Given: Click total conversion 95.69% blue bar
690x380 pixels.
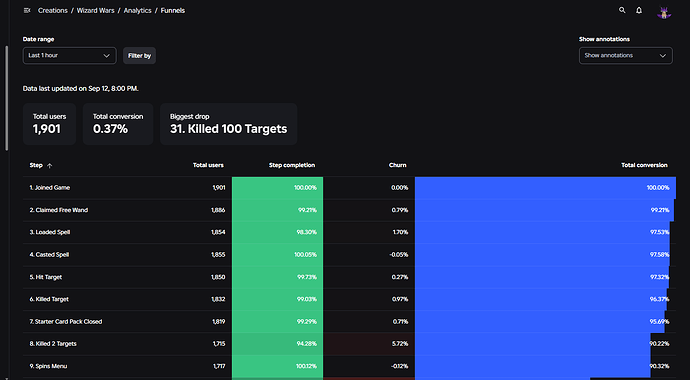Looking at the screenshot, I should (x=540, y=322).
